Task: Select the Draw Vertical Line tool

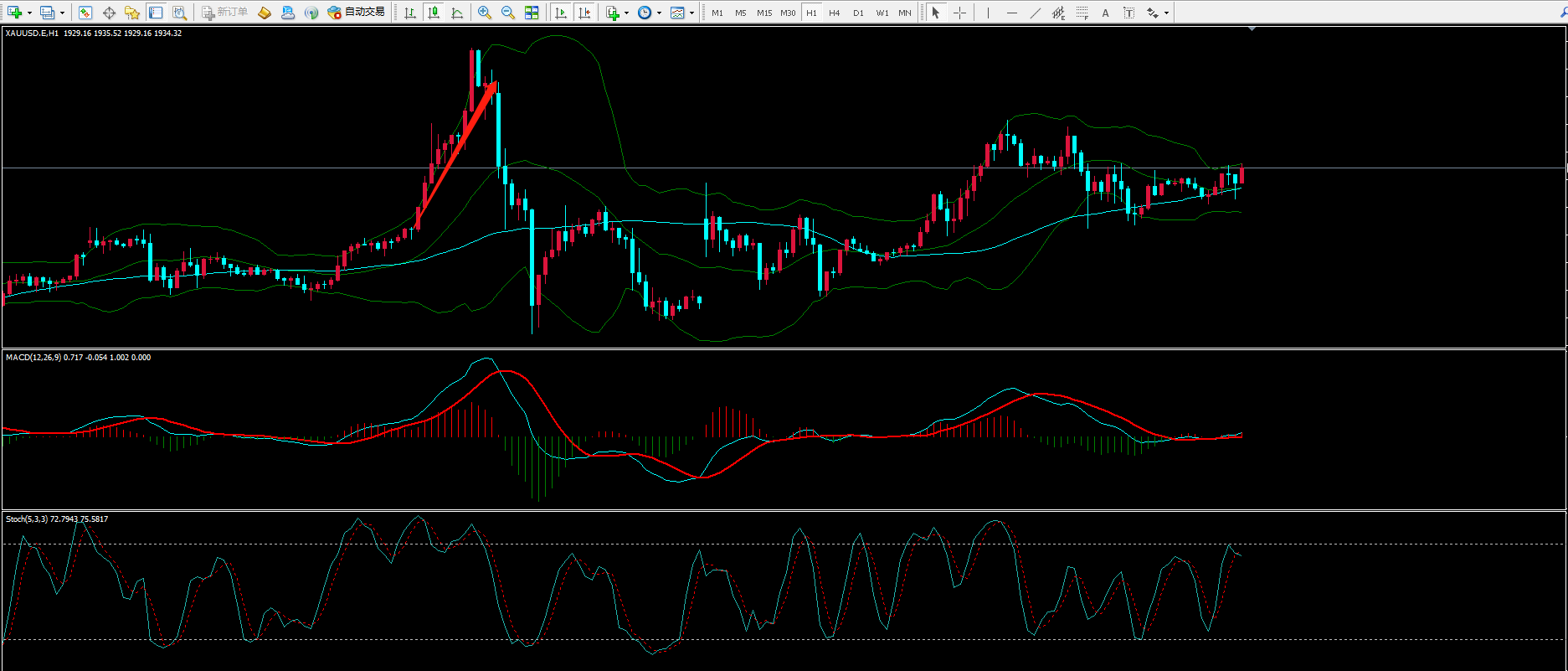Action: pyautogui.click(x=989, y=13)
